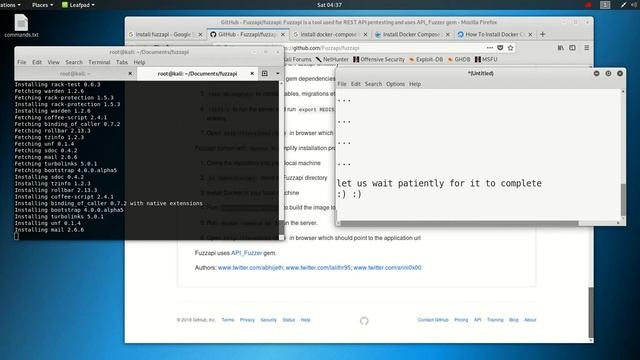The width and height of the screenshot is (640, 360).
Task: Toggle the Firefox sidebar icon
Action: coord(572,48)
